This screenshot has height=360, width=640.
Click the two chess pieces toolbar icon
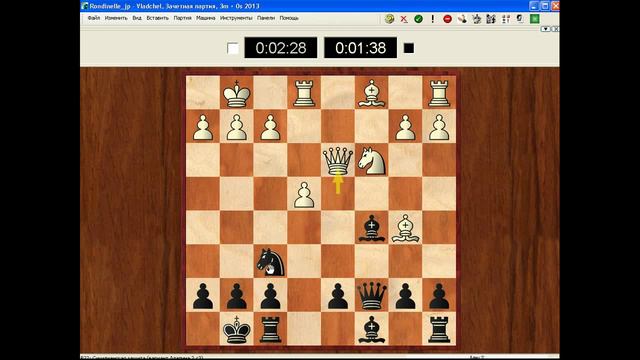pyautogui.click(x=491, y=19)
